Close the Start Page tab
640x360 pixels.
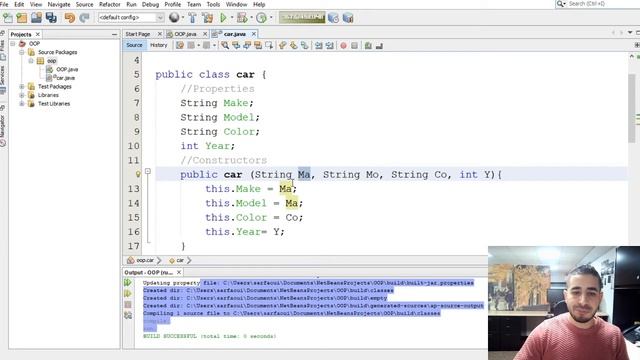[x=160, y=34]
